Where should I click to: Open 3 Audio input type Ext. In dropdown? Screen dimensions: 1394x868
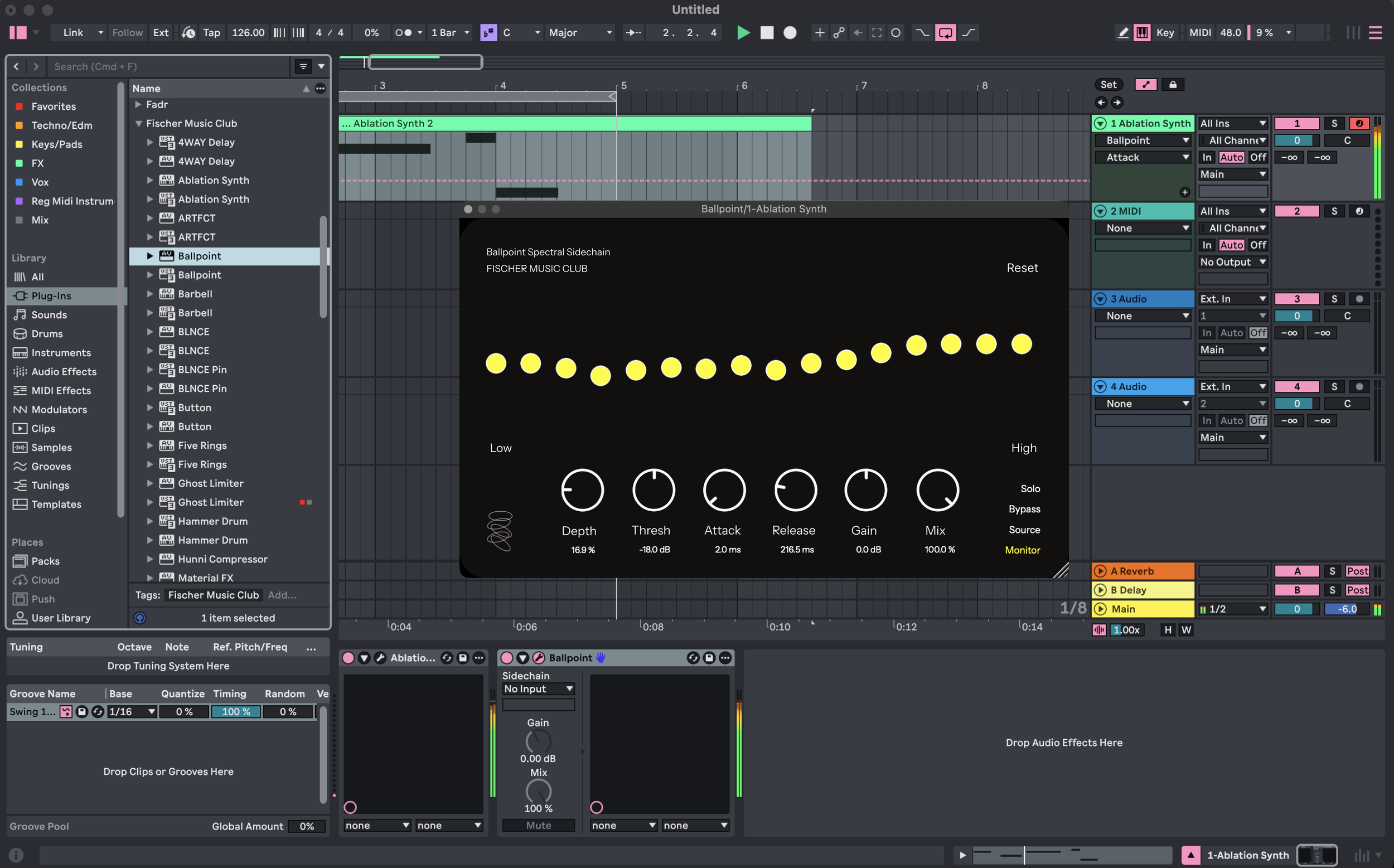pos(1233,299)
